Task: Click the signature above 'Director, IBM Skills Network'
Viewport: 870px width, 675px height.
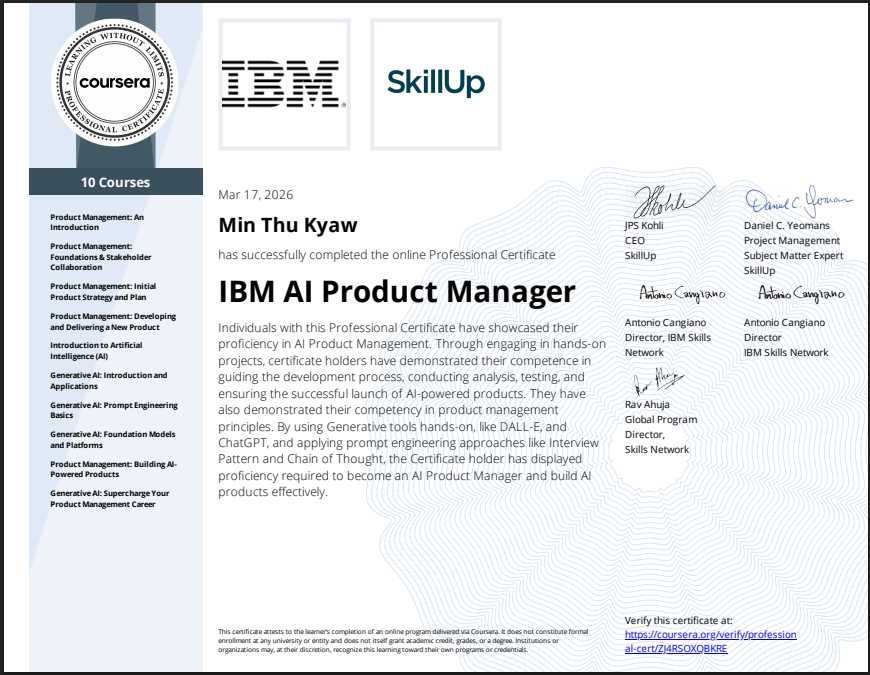Action: click(x=682, y=294)
